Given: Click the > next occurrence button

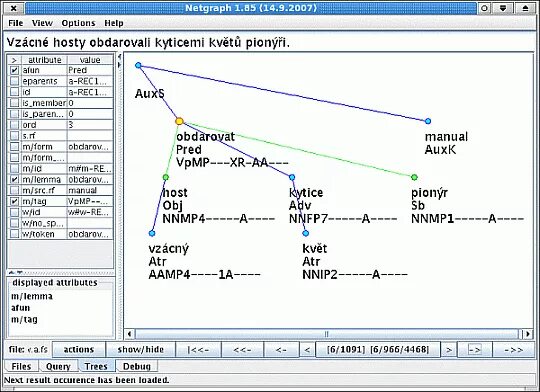Looking at the screenshot, I should tap(449, 350).
